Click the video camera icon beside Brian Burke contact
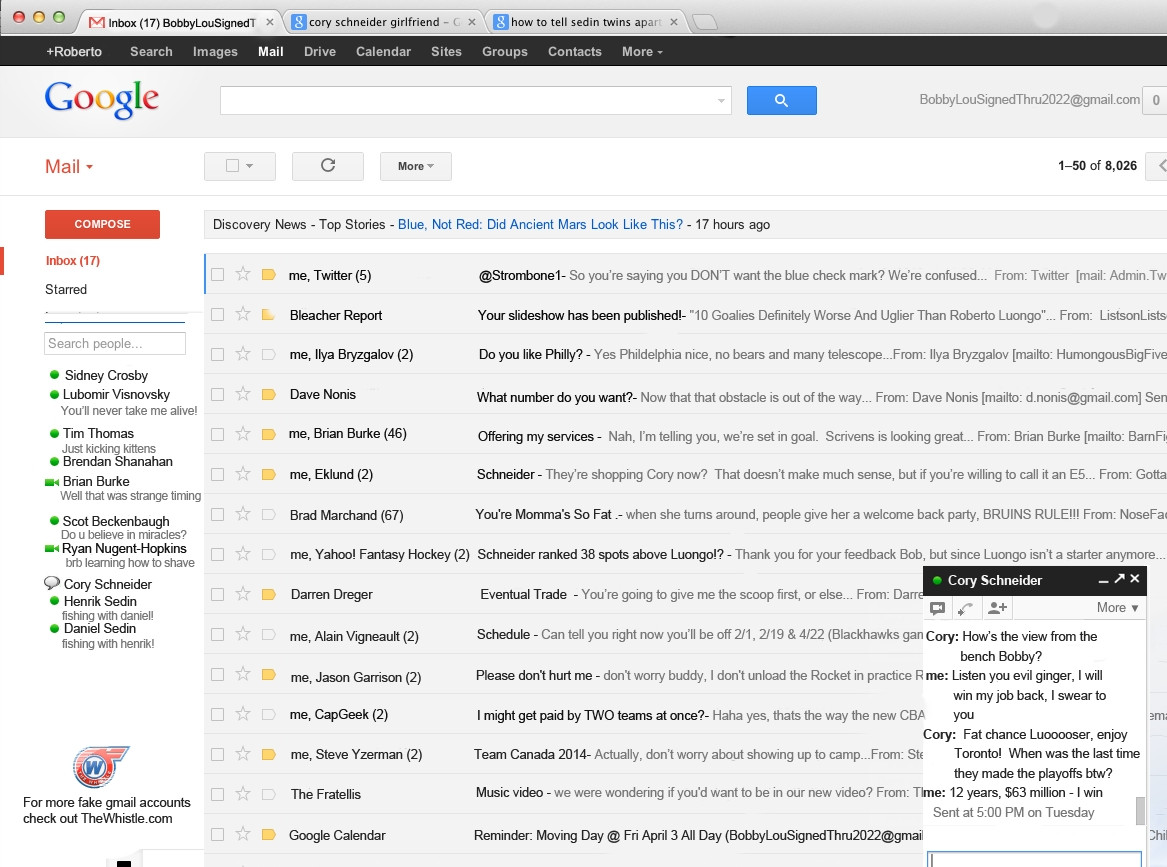 click(x=51, y=482)
